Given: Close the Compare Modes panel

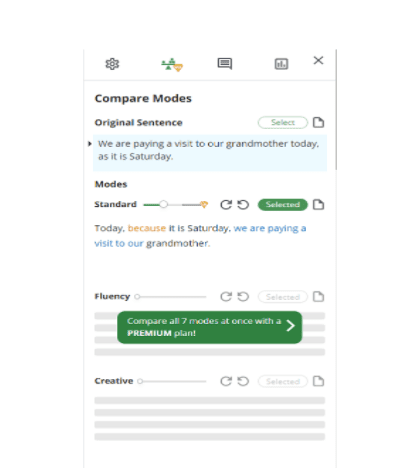Looking at the screenshot, I should pyautogui.click(x=318, y=60).
